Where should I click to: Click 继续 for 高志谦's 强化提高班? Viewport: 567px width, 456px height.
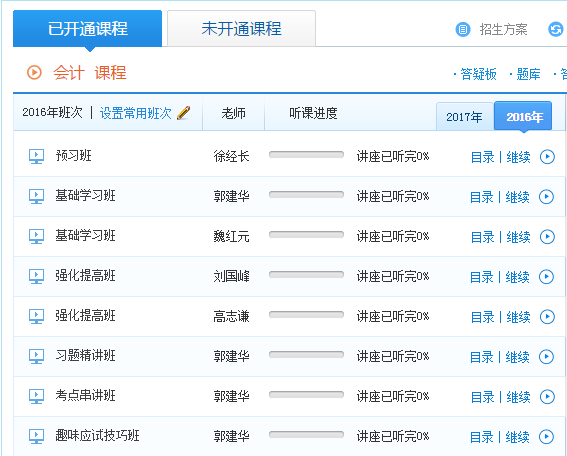coord(518,317)
